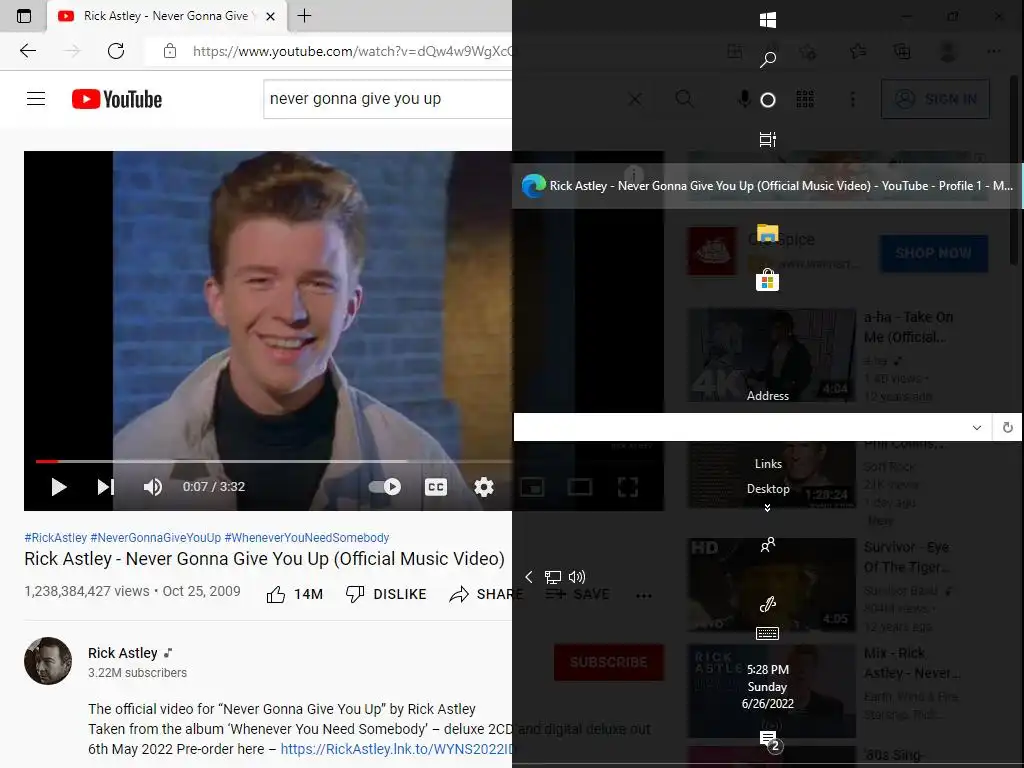Open the network status tray icon
The image size is (1024, 768).
coord(552,577)
